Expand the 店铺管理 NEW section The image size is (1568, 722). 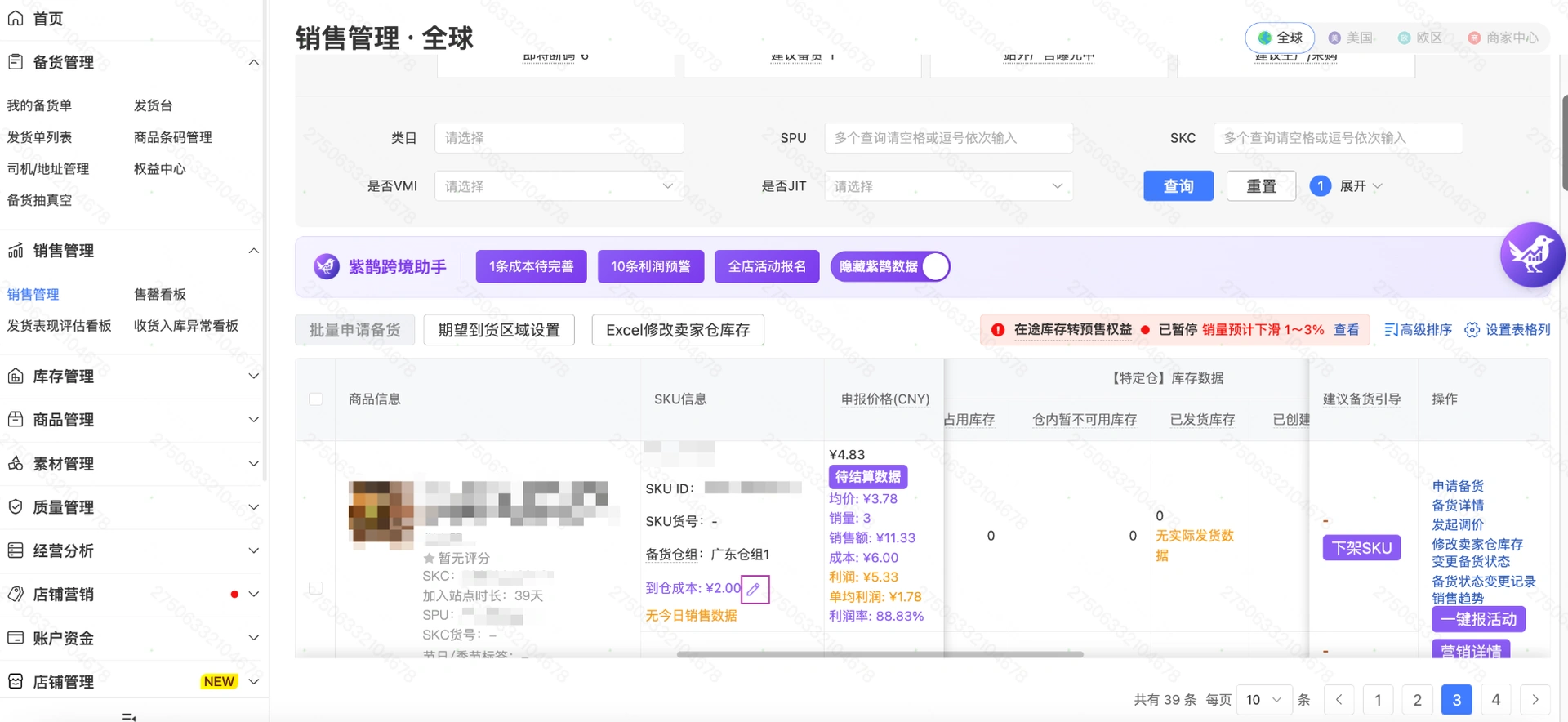pos(254,681)
